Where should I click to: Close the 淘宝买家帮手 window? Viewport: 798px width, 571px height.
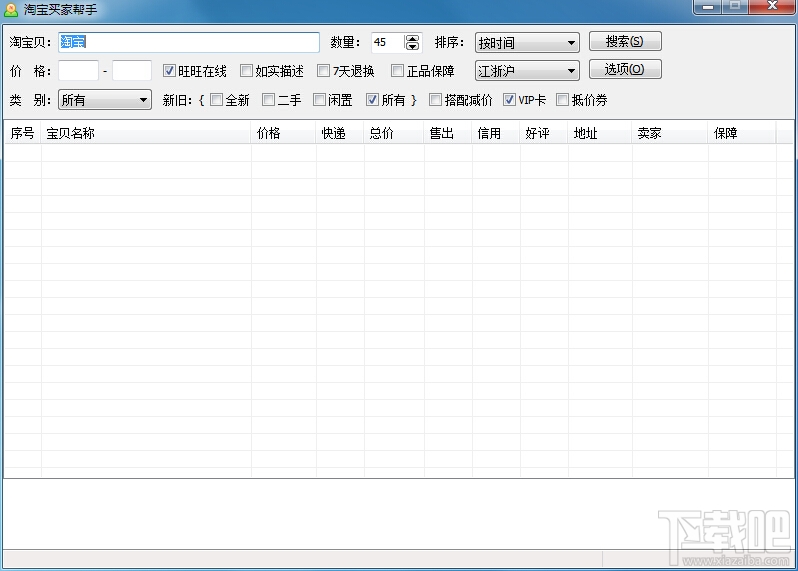(772, 7)
